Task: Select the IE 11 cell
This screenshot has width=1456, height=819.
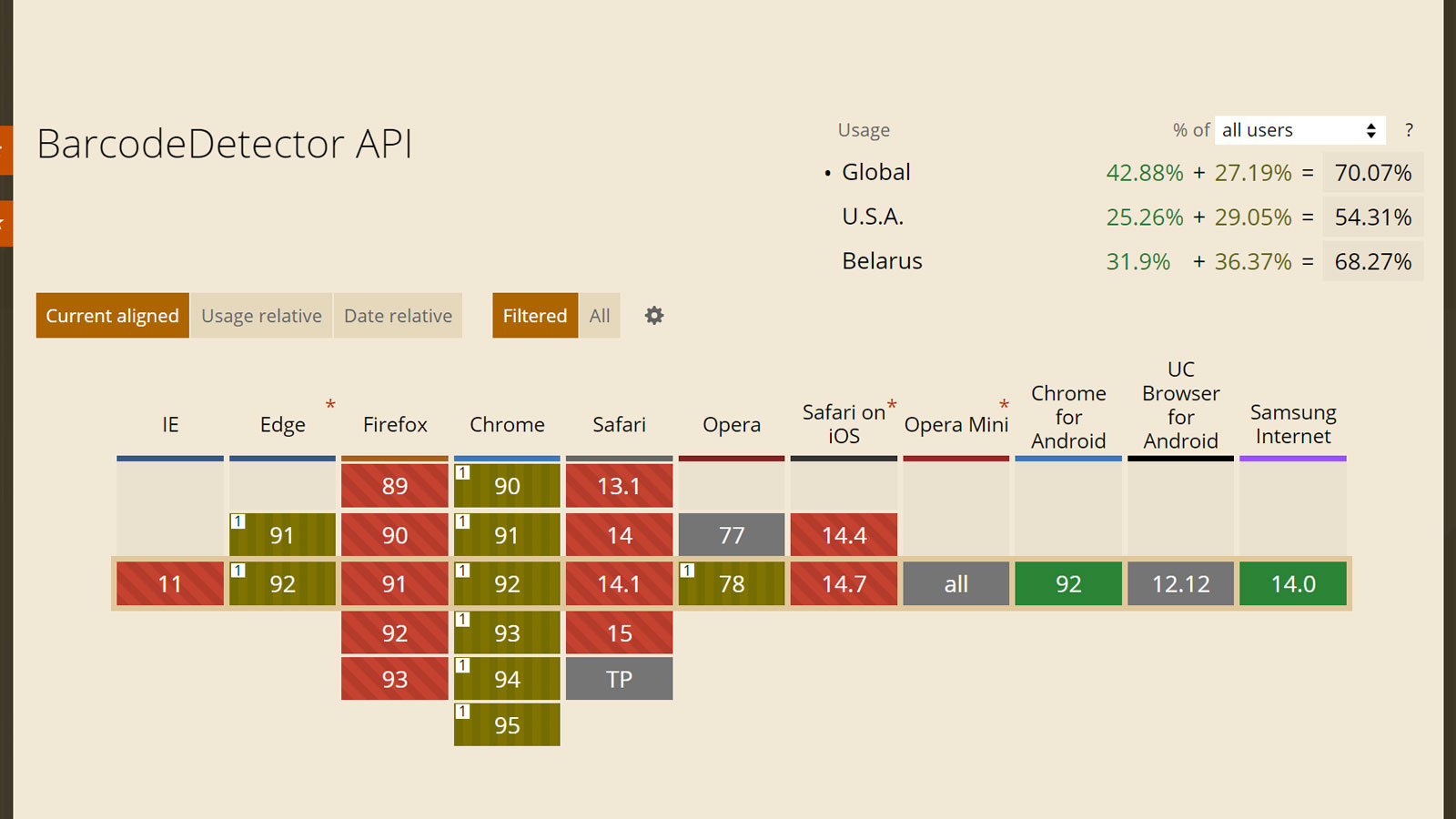Action: (x=170, y=583)
